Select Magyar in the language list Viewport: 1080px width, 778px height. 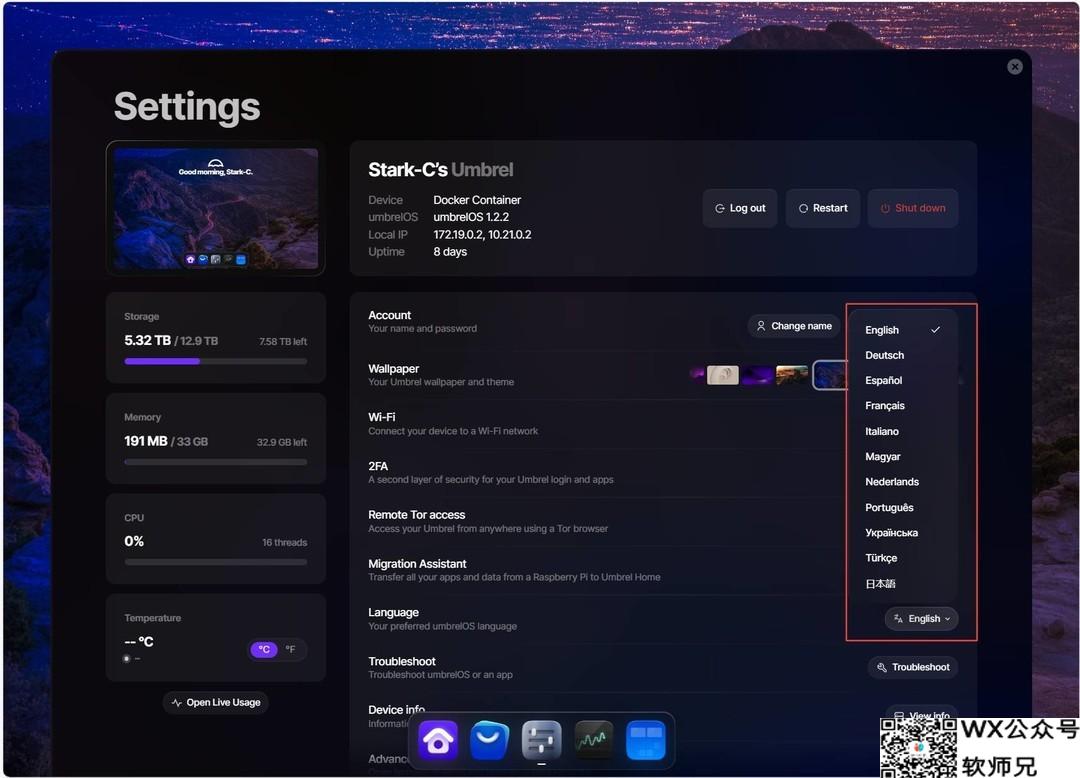pyautogui.click(x=903, y=456)
